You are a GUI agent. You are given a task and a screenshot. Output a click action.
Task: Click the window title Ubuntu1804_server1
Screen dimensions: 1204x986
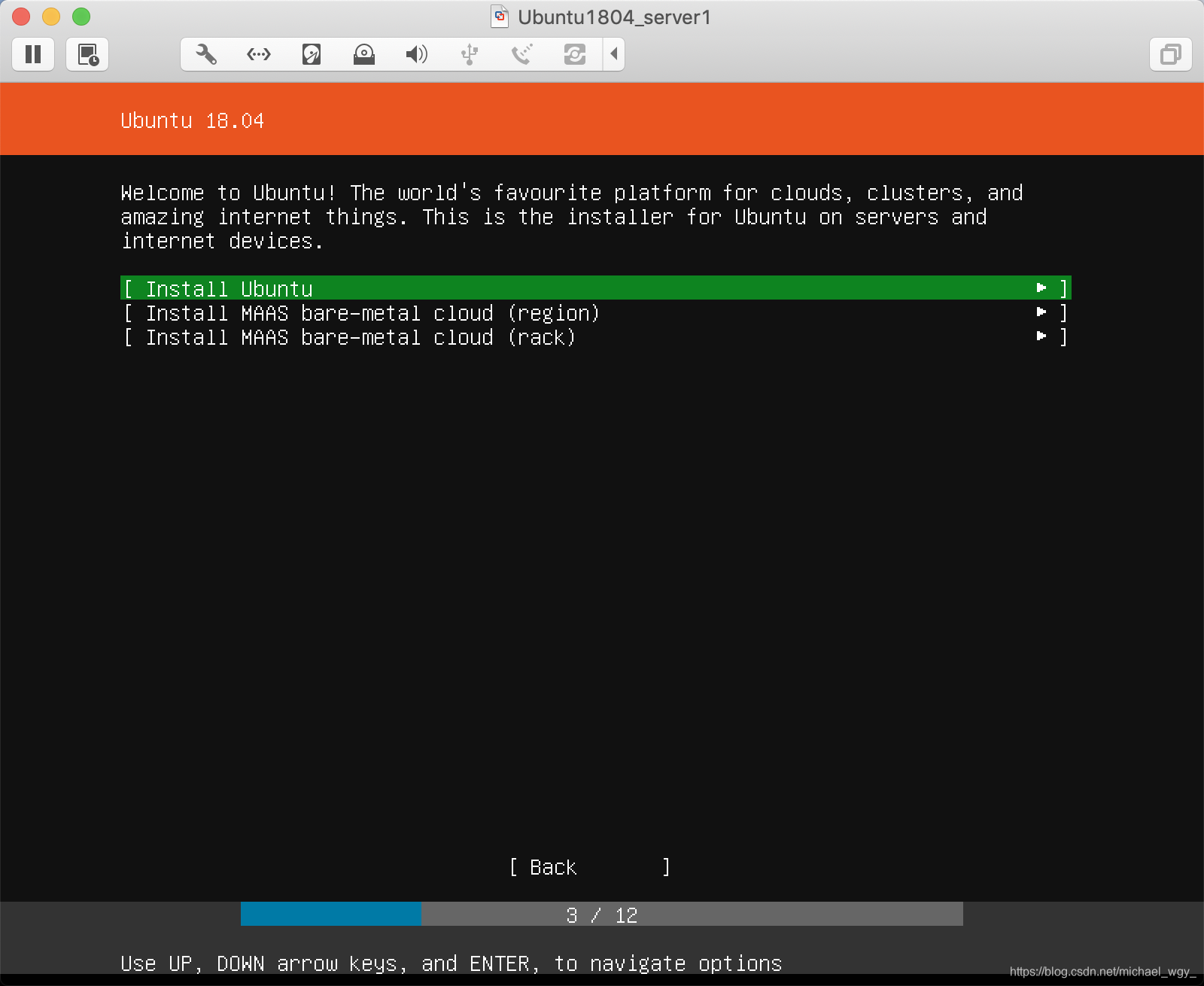[x=614, y=17]
